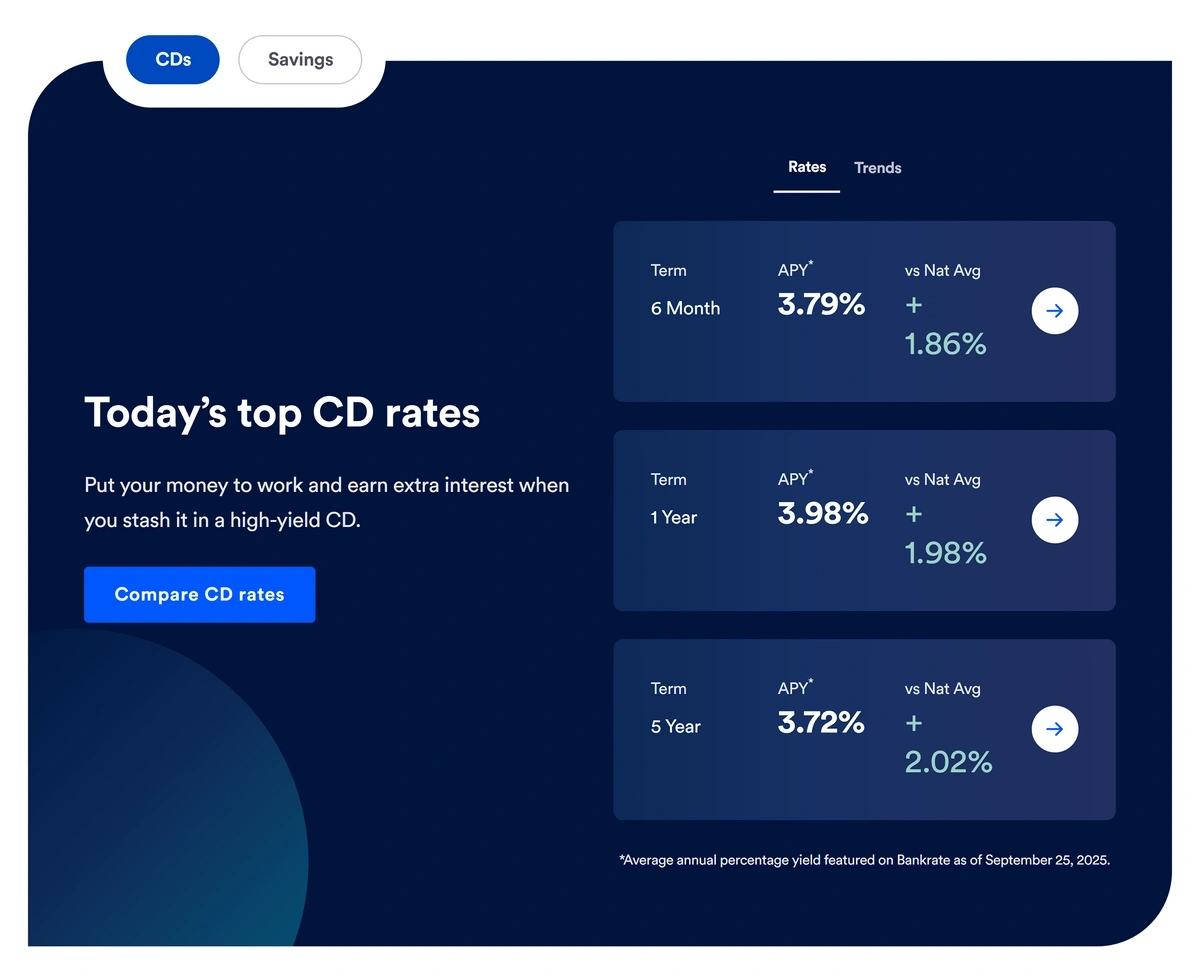Click the 'Put your money to work' description
This screenshot has width=1200, height=978.
[327, 503]
